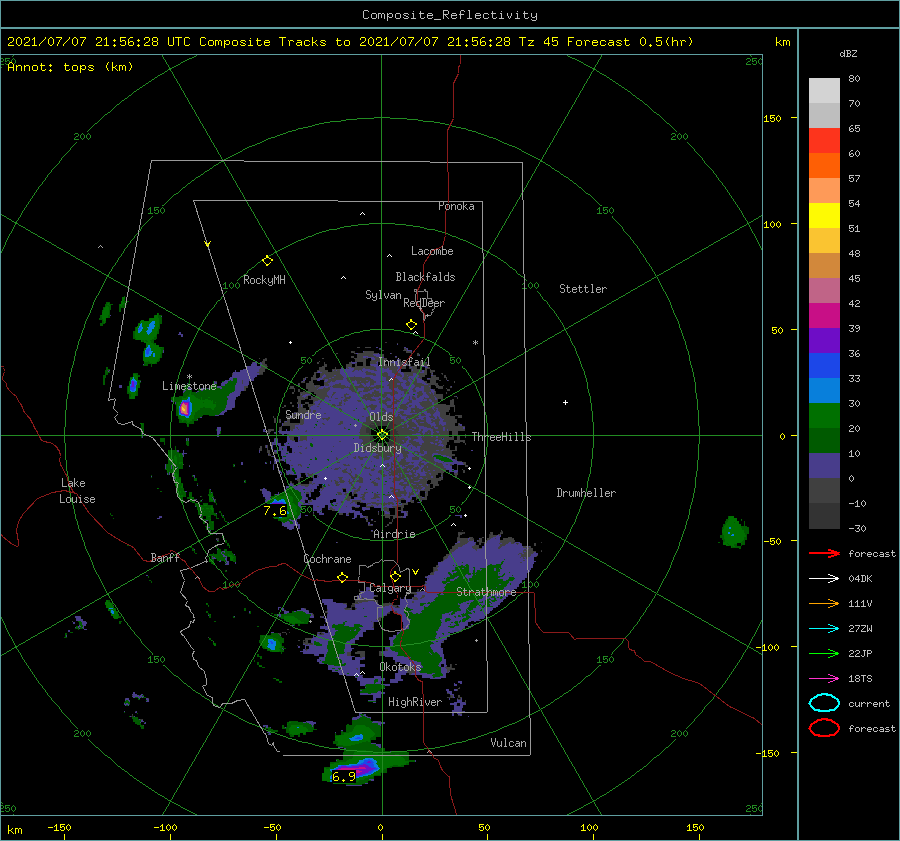Select the bright green 30 dBZ swatch
Image resolution: width=900 pixels, height=841 pixels.
(824, 415)
